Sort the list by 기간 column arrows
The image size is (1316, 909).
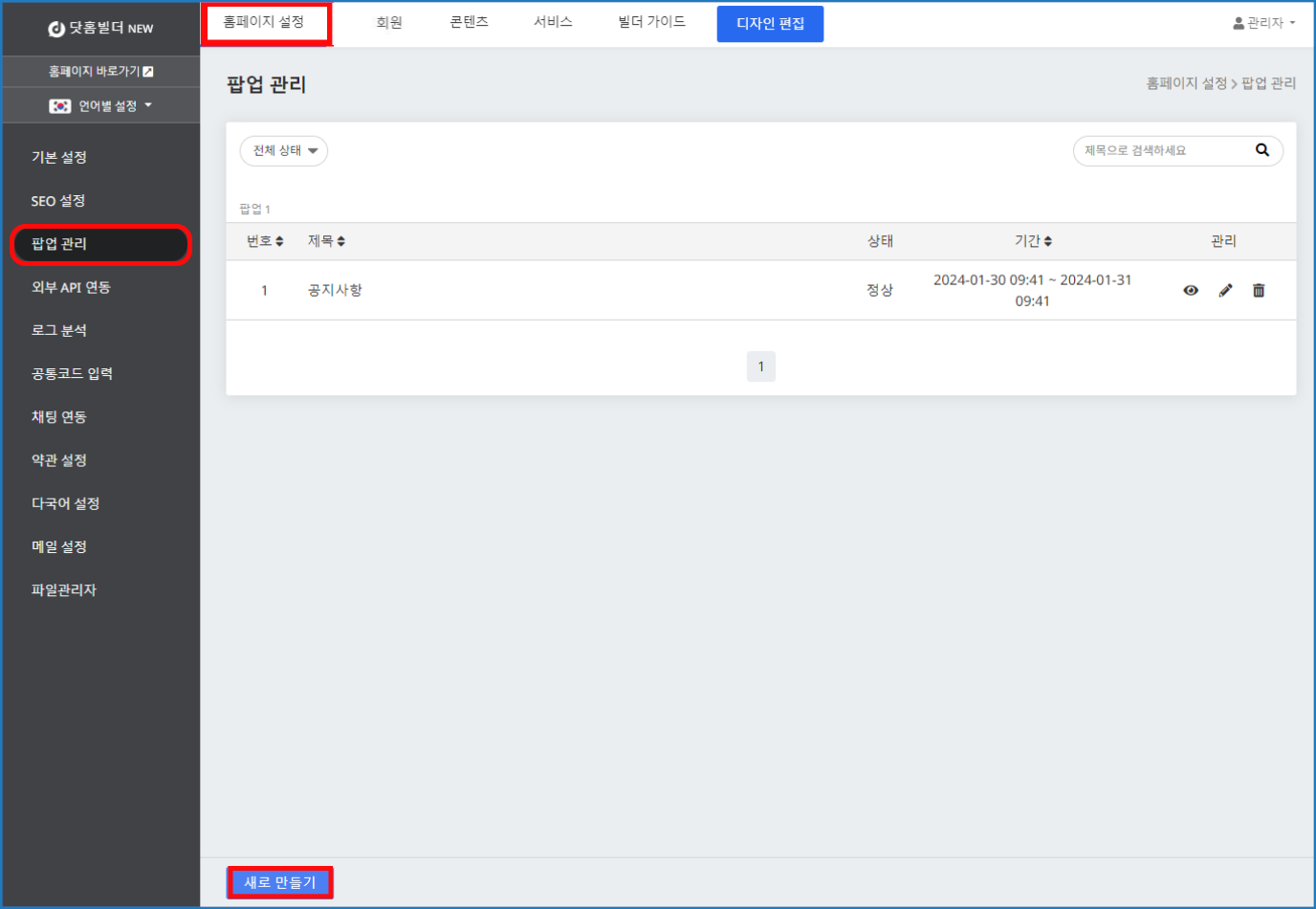(x=1048, y=242)
